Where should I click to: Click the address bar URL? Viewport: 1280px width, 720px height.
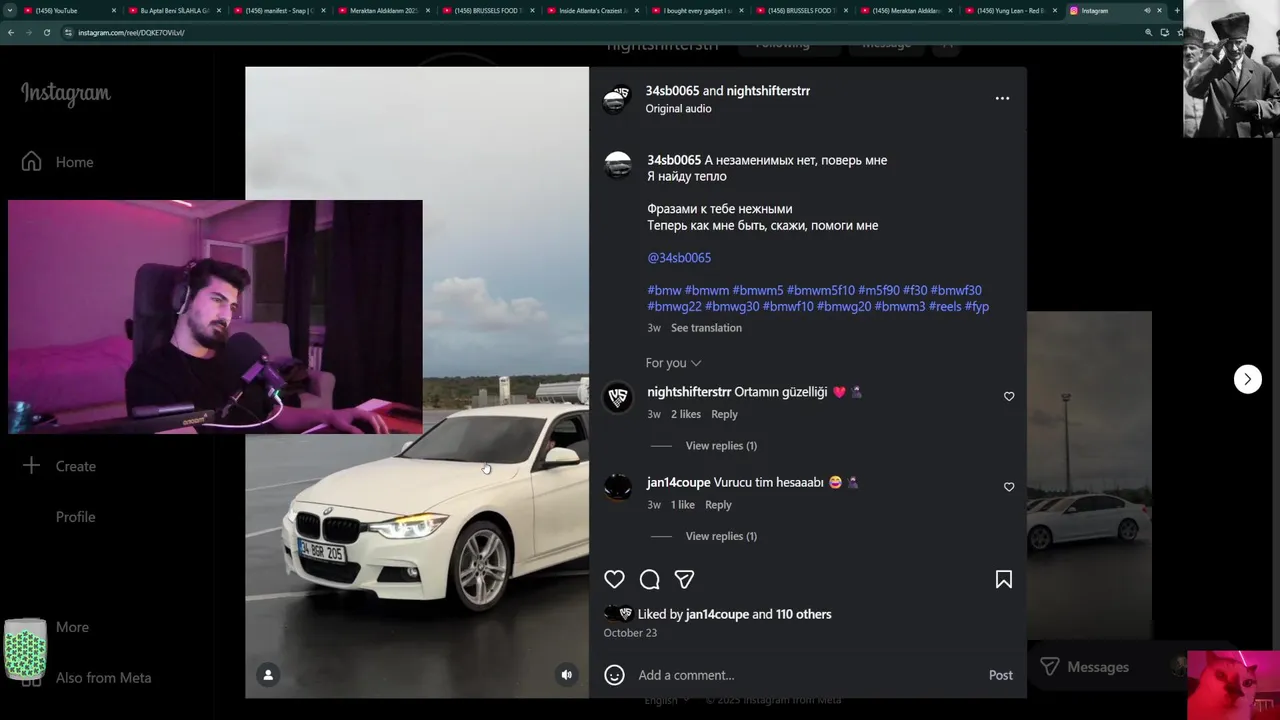pos(131,32)
